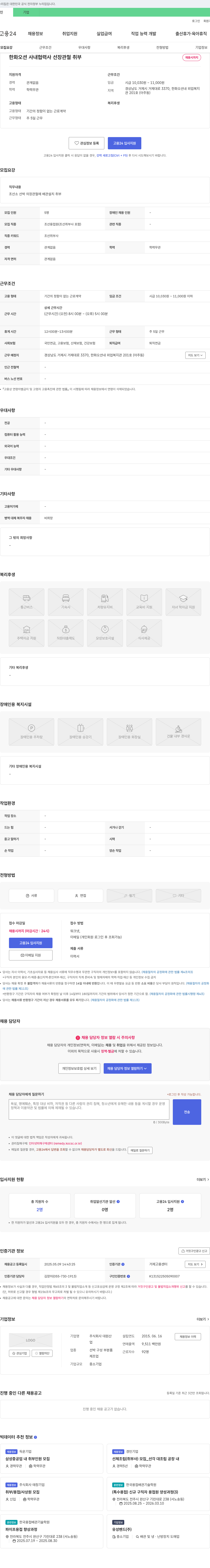Viewport: 210px width, 1568px height.
Task: Select the 서류 screening method box
Action: [32, 896]
